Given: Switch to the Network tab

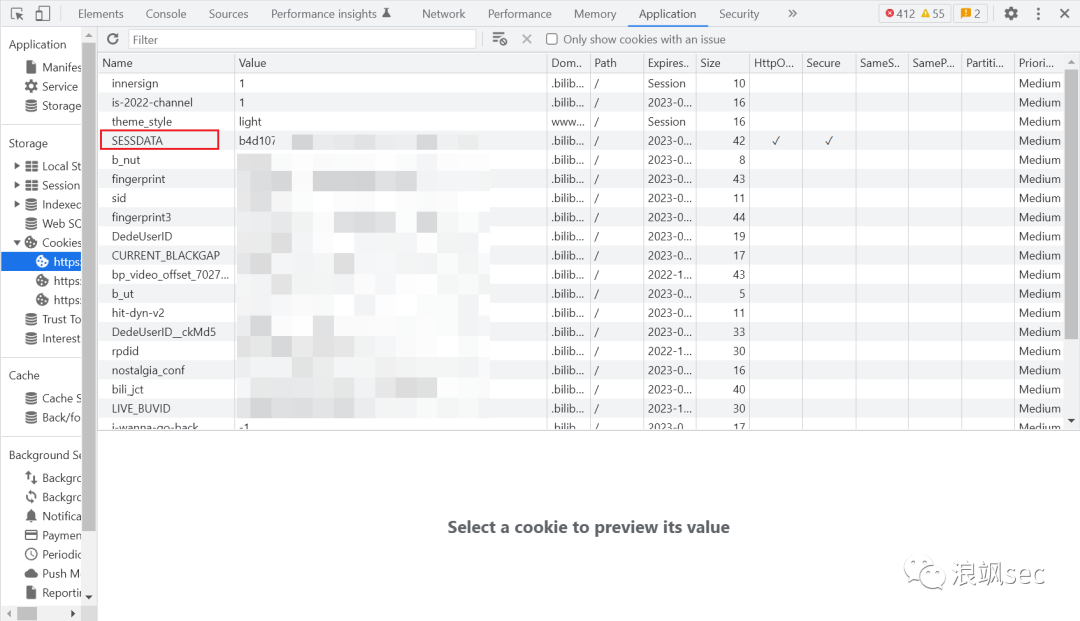Looking at the screenshot, I should click(x=444, y=14).
